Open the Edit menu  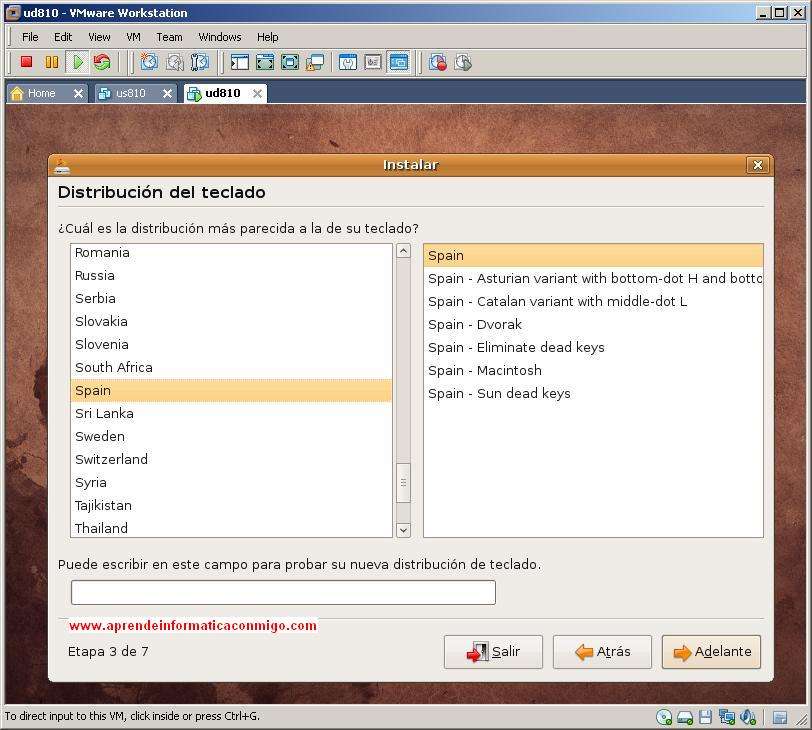[63, 37]
